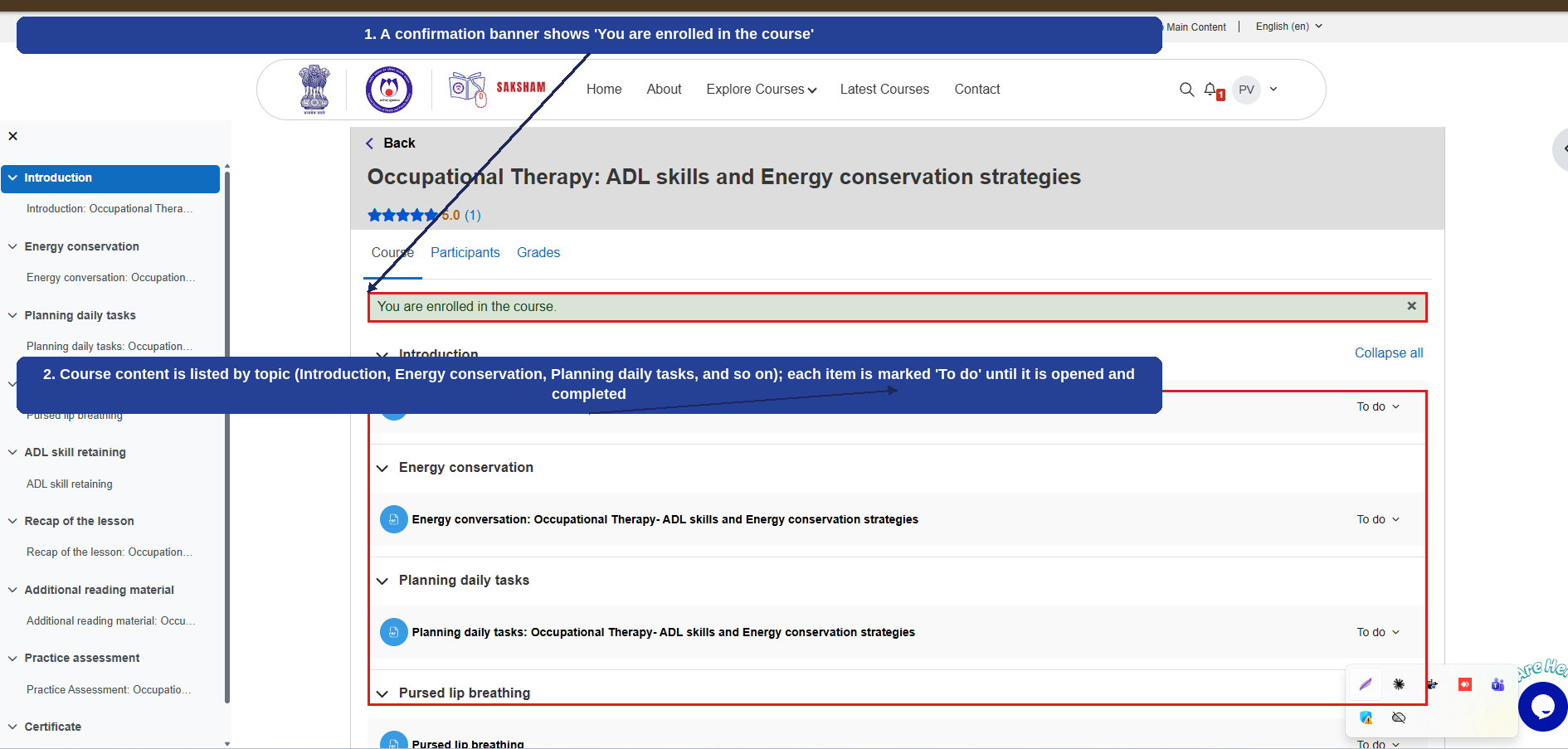Collapse Recap of the lesson in the sidebar
Viewport: 1568px width, 749px height.
click(12, 521)
